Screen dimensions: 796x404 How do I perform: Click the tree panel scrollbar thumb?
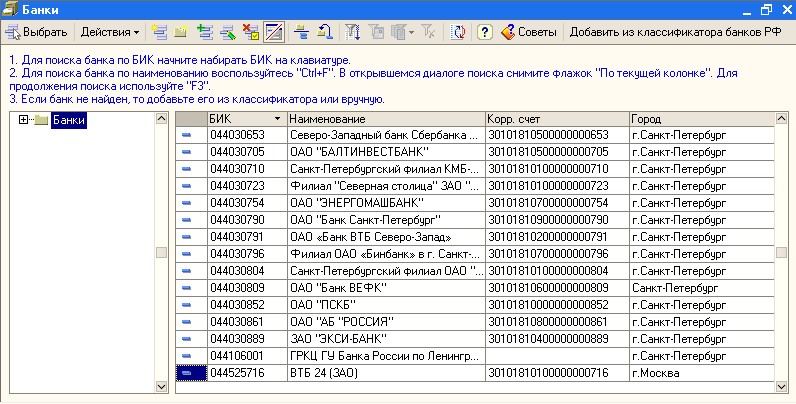click(161, 253)
